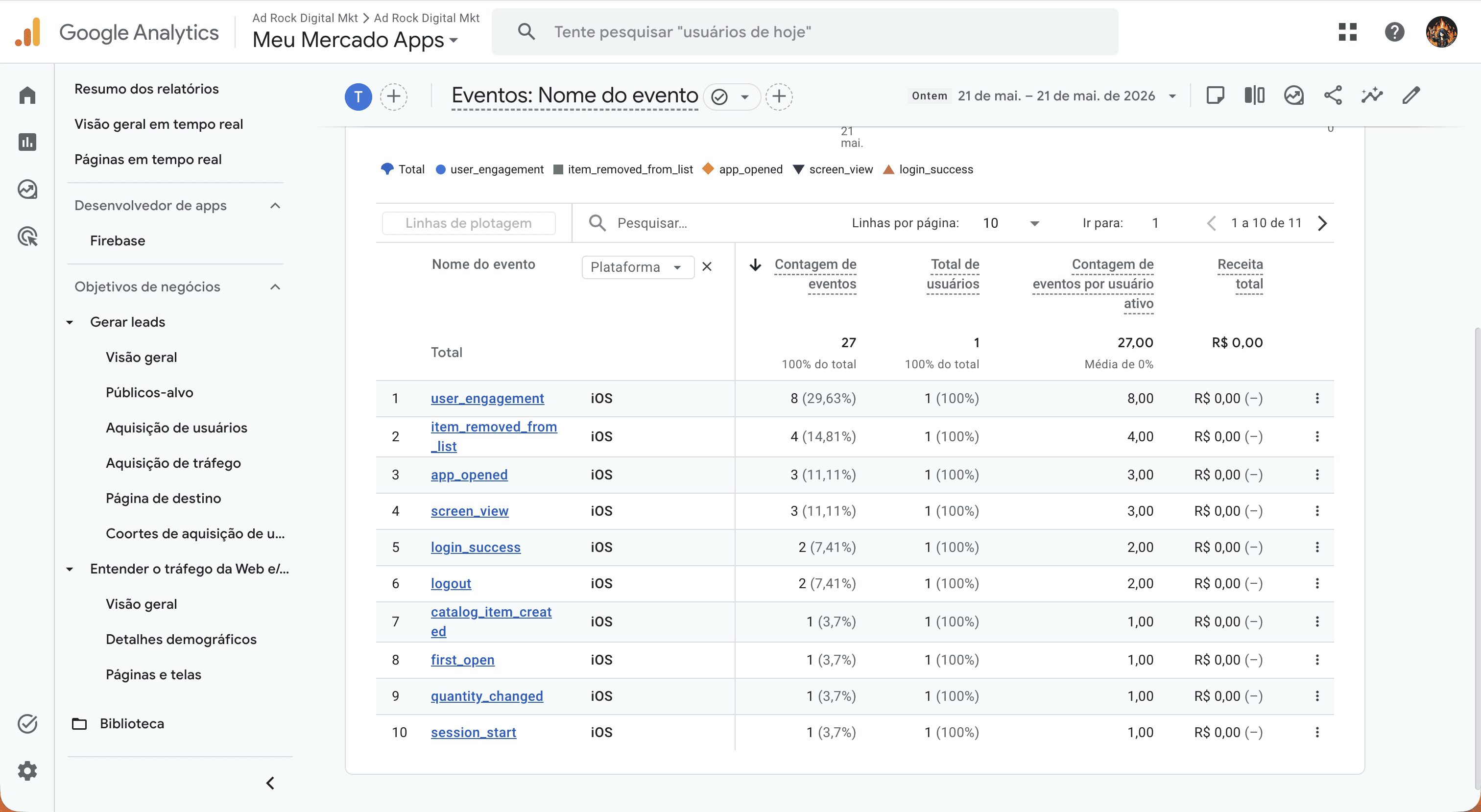Viewport: 1481px width, 812px height.
Task: Open the Plataforma dimension dropdown
Action: 638,267
